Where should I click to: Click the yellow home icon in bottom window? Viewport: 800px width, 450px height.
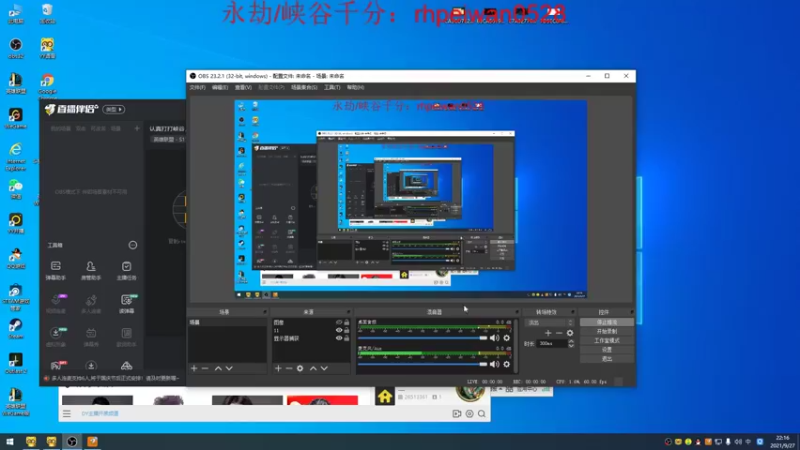coord(385,396)
